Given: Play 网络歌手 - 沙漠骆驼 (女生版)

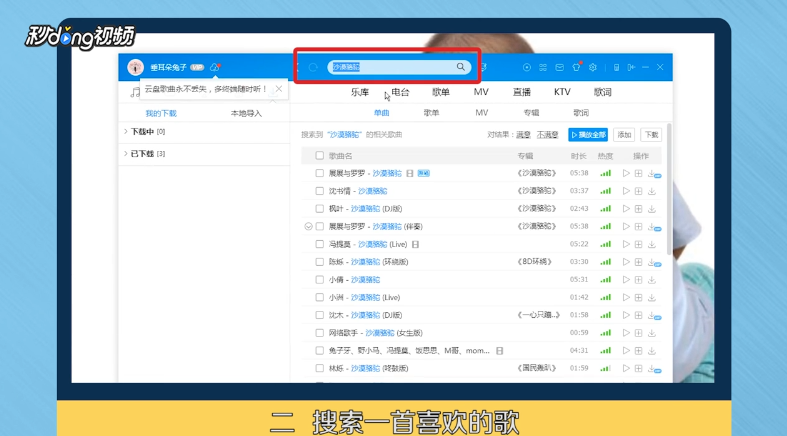Looking at the screenshot, I should 626,333.
